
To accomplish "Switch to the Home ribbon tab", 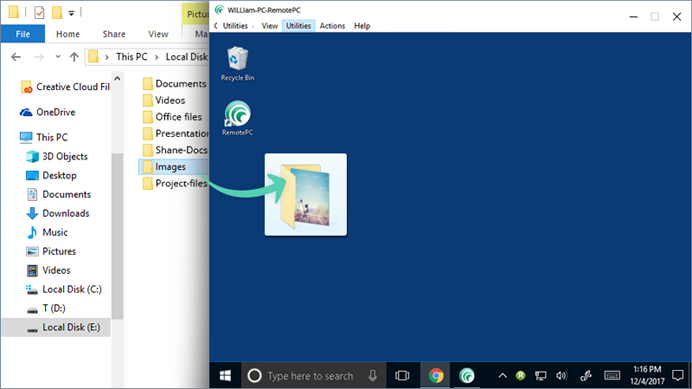I will [x=68, y=34].
